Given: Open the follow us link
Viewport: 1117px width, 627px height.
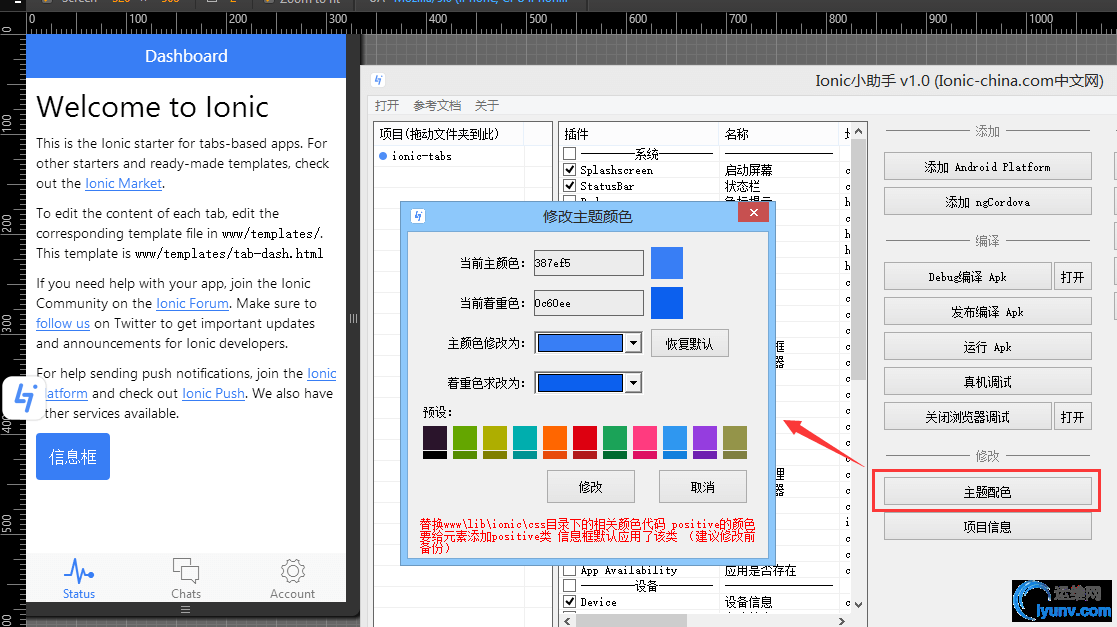Looking at the screenshot, I should tap(63, 323).
